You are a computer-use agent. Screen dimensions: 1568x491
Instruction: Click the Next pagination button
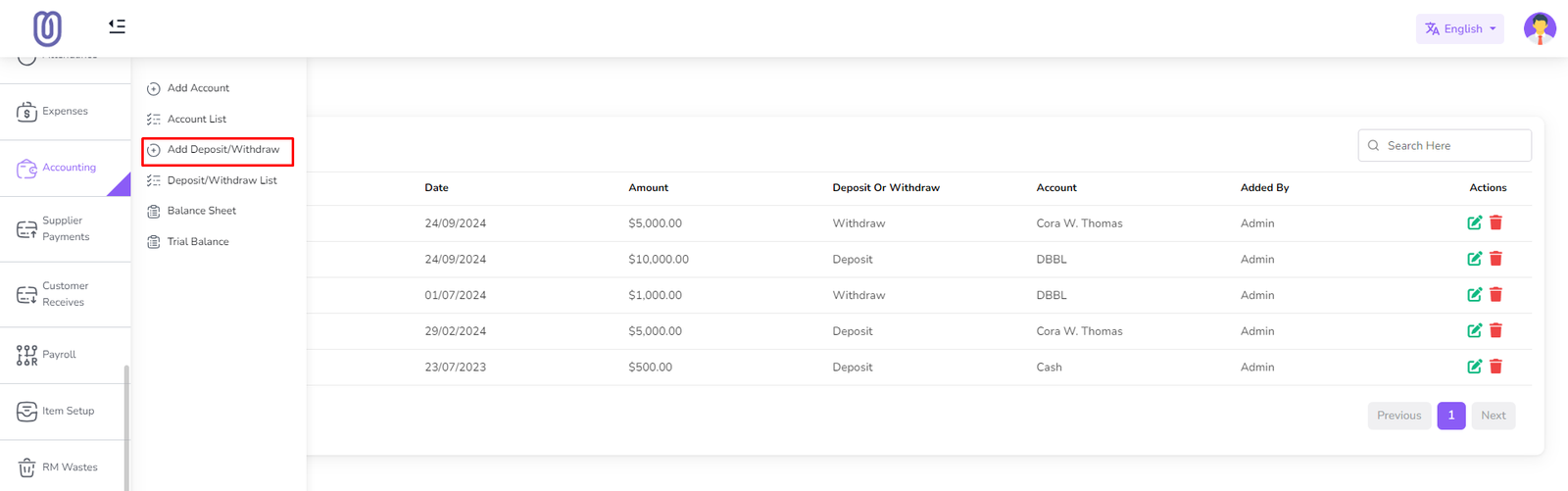click(1493, 416)
